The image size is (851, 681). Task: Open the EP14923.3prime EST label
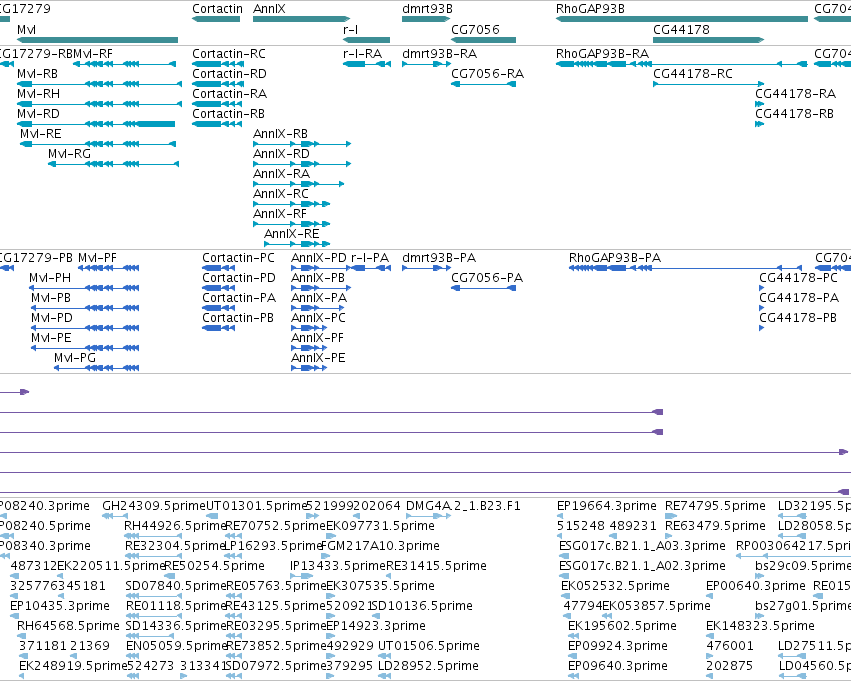pos(376,625)
